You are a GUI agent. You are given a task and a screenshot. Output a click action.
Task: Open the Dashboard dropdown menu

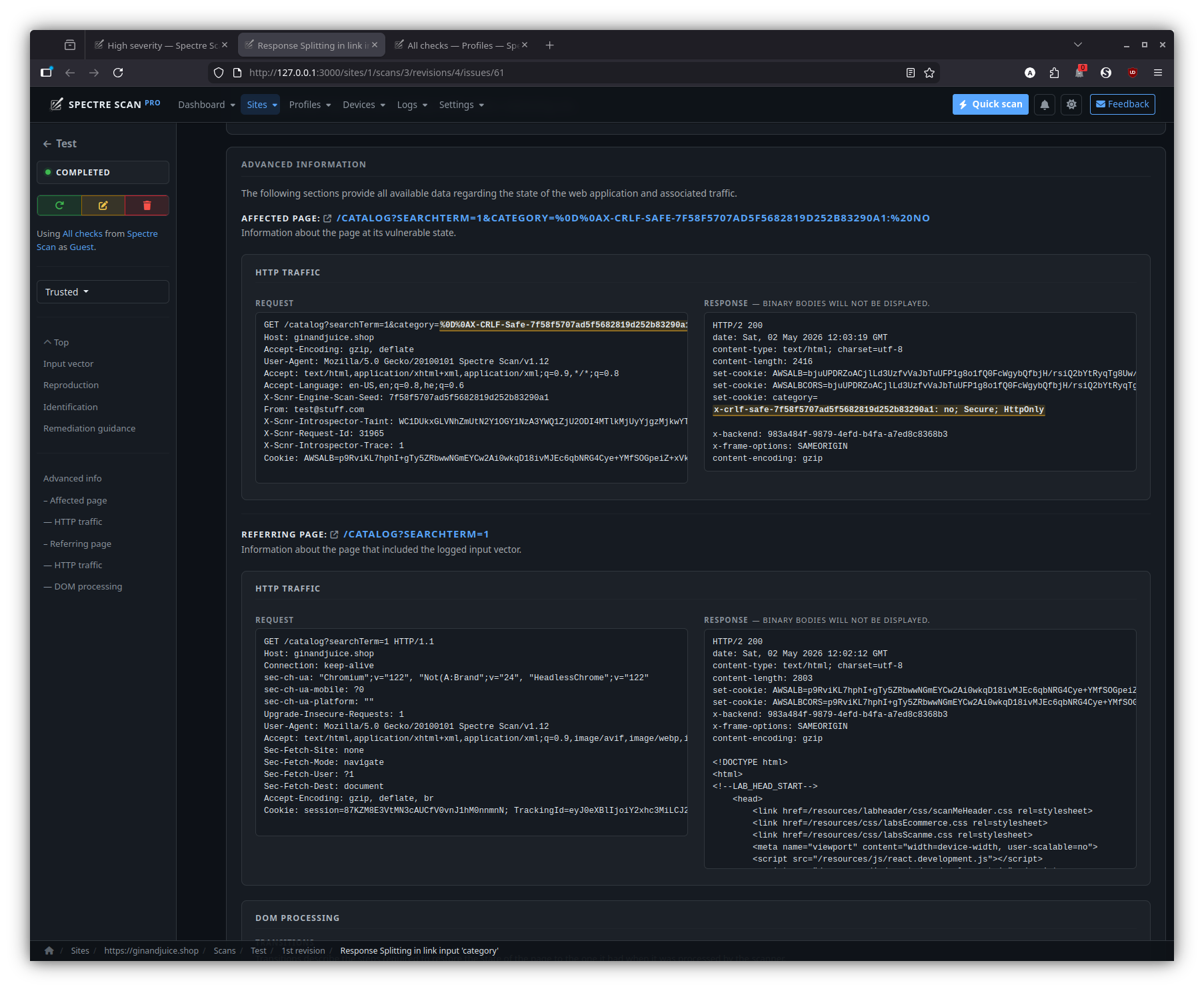[x=207, y=105]
